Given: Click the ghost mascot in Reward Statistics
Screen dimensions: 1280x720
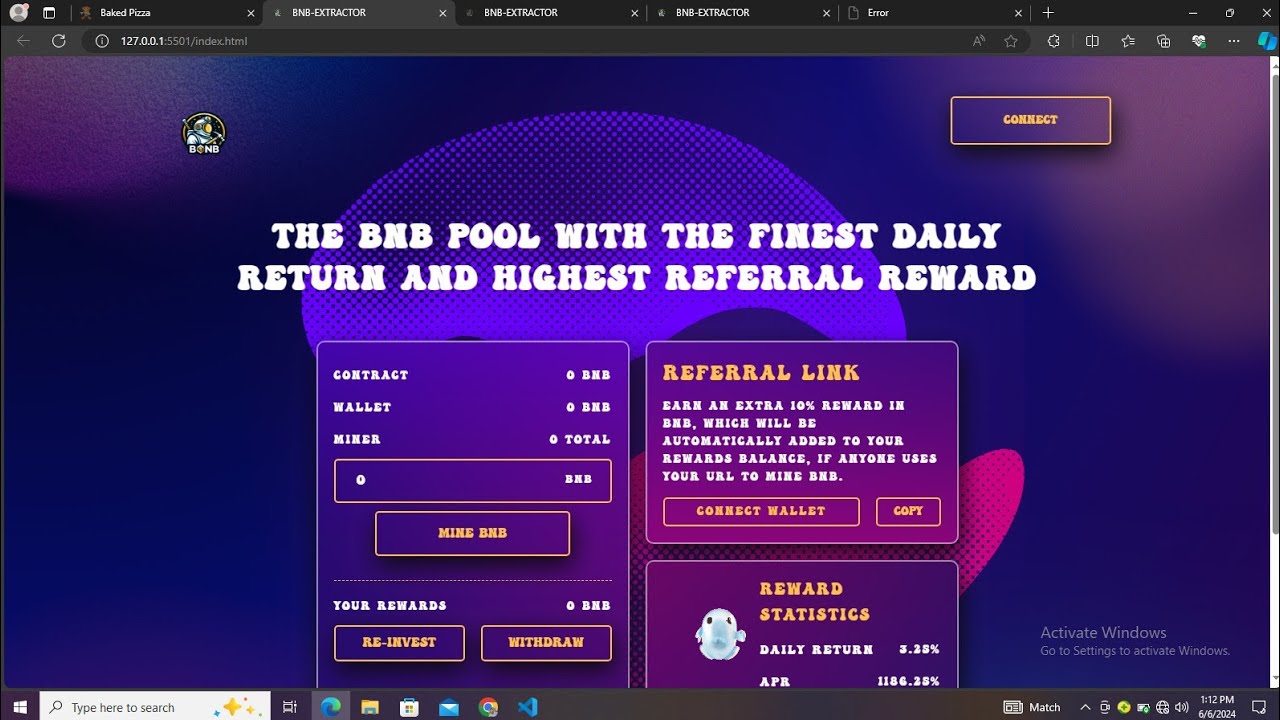Looking at the screenshot, I should [x=718, y=634].
